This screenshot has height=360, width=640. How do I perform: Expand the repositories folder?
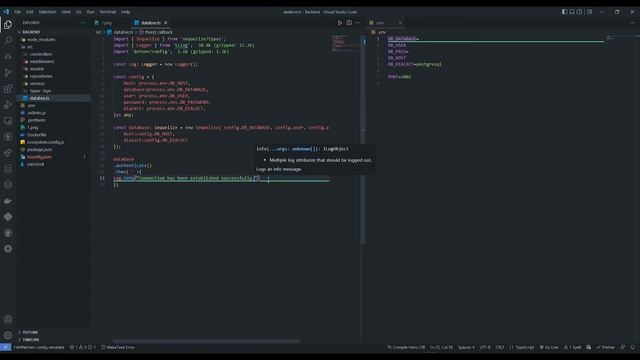click(x=41, y=76)
